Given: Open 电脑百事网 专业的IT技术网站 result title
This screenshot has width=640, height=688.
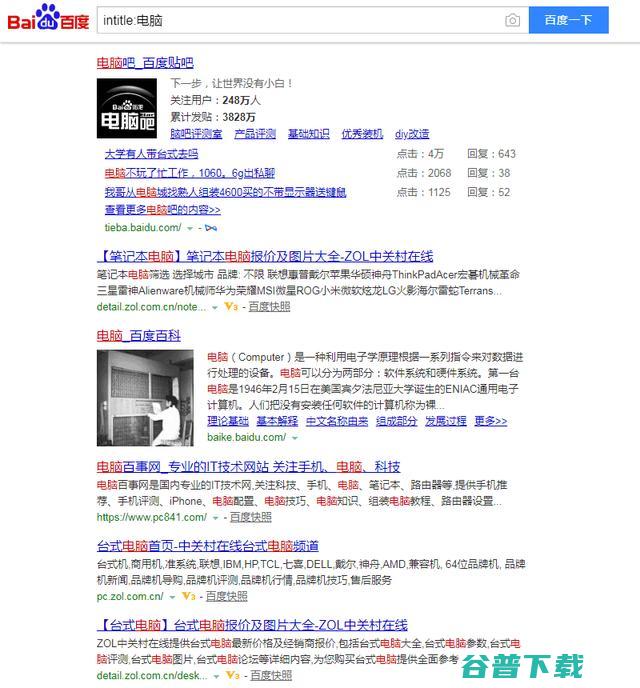Looking at the screenshot, I should point(248,466).
